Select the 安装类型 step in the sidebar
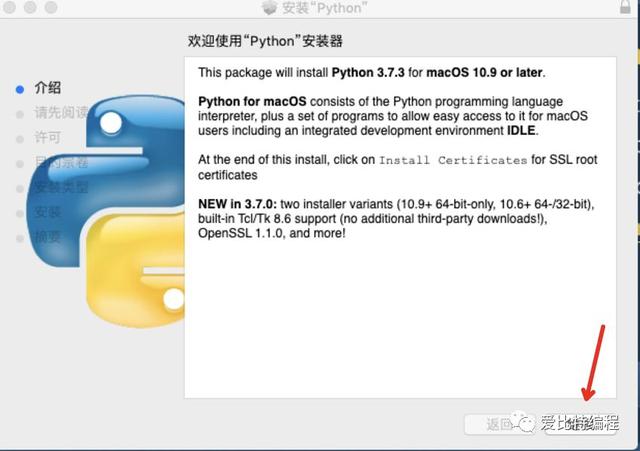This screenshot has height=451, width=640. point(61,187)
